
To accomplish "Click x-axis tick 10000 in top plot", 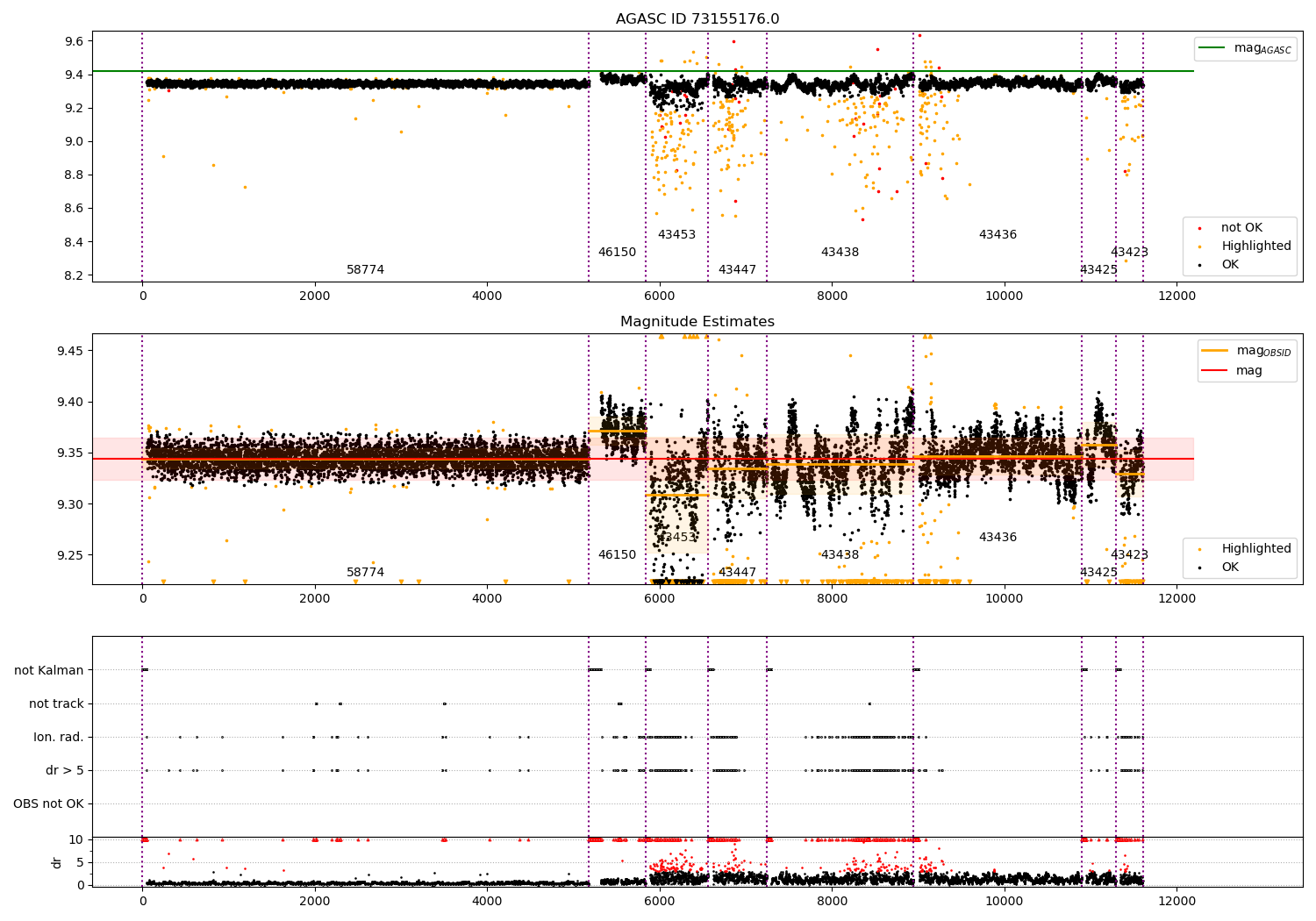I will pyautogui.click(x=1005, y=296).
